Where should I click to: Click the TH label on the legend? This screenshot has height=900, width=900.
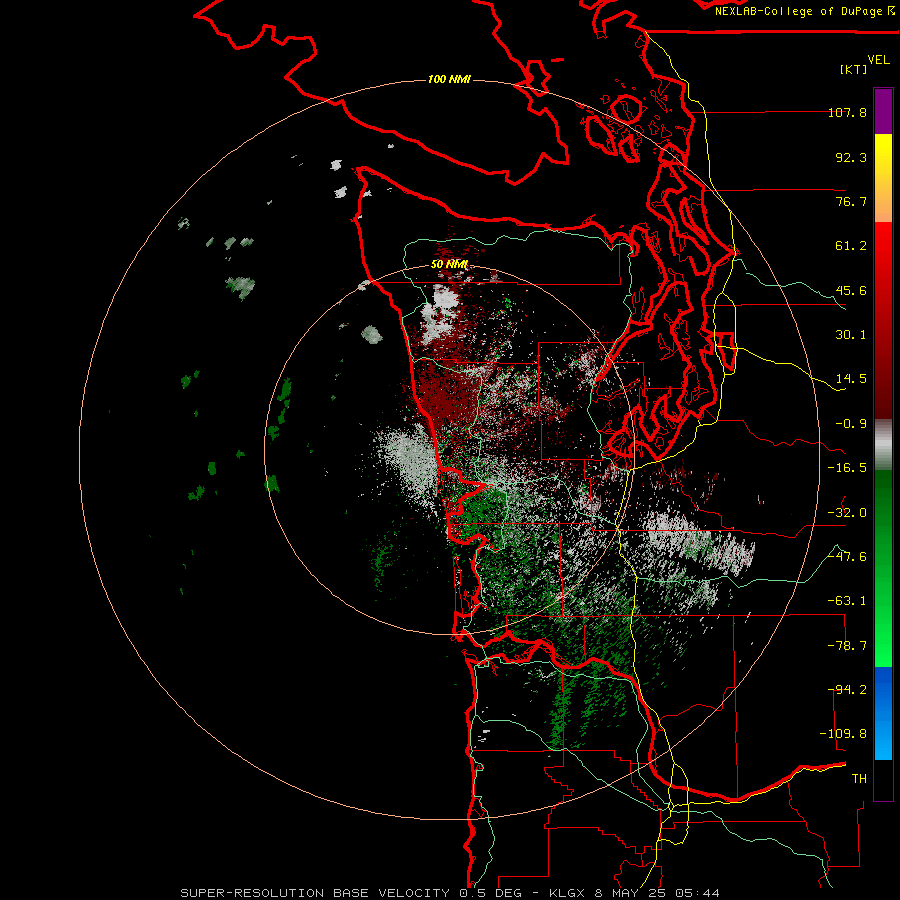(859, 779)
